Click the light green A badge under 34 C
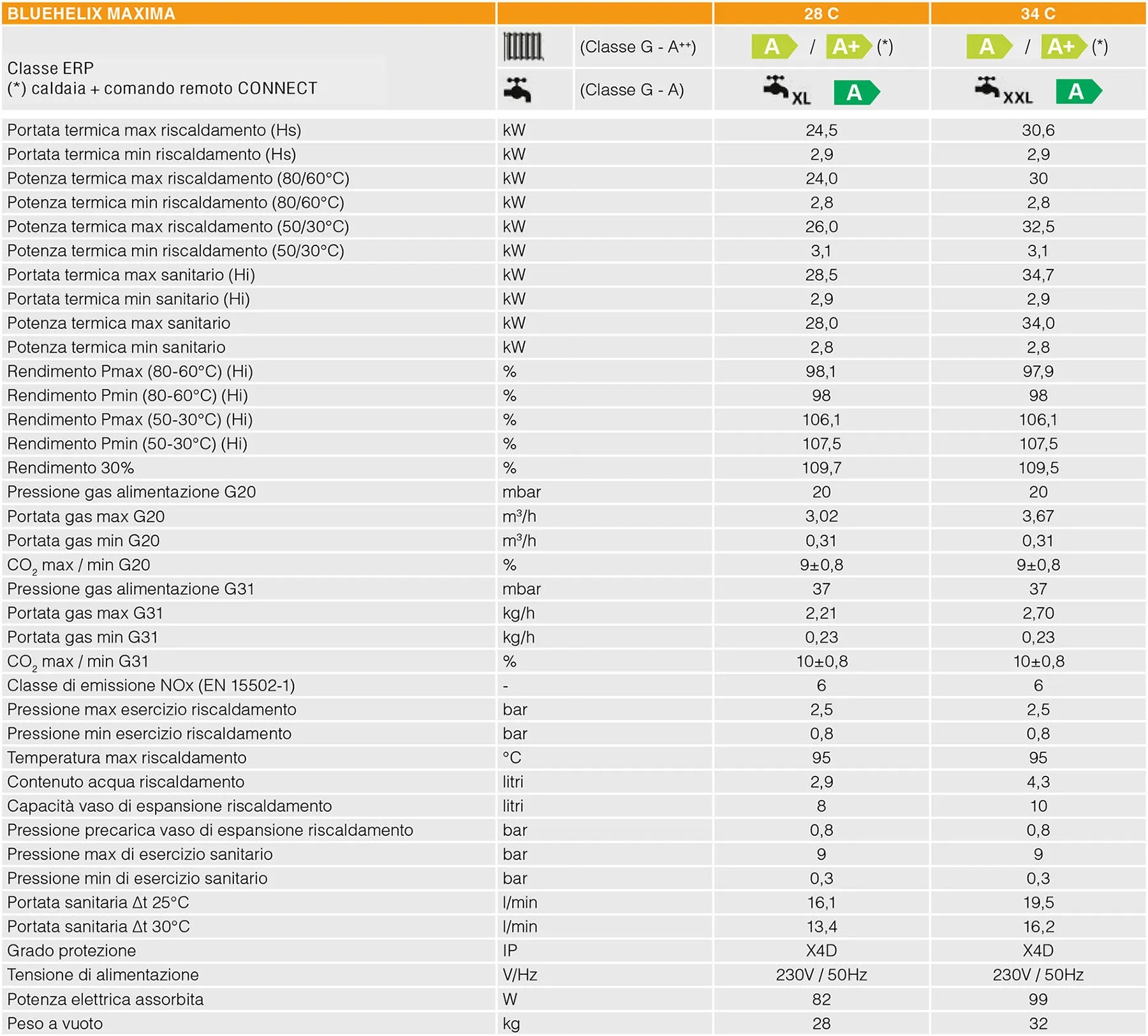The width and height of the screenshot is (1148, 1036). coord(989,47)
